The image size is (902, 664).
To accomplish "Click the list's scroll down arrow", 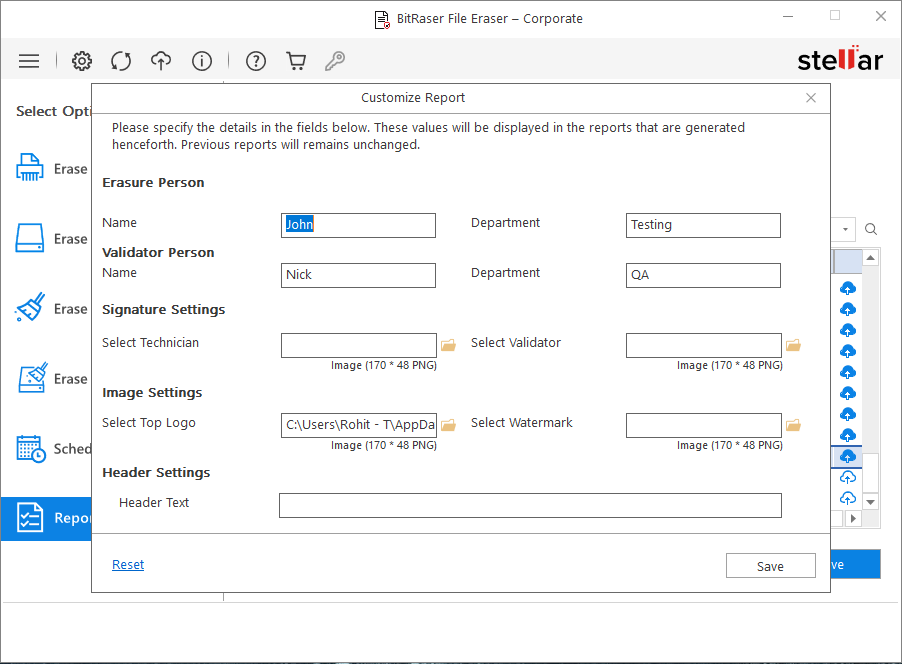I will 870,502.
